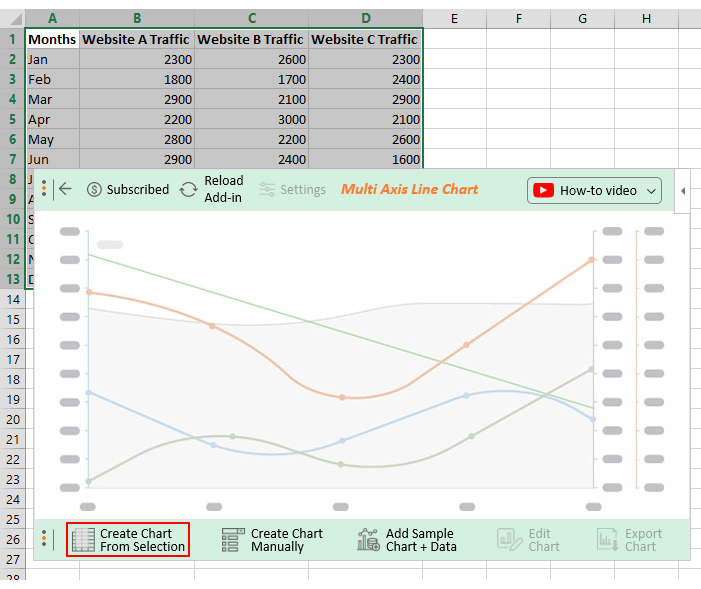Click the back arrow in add-in header

coord(65,189)
